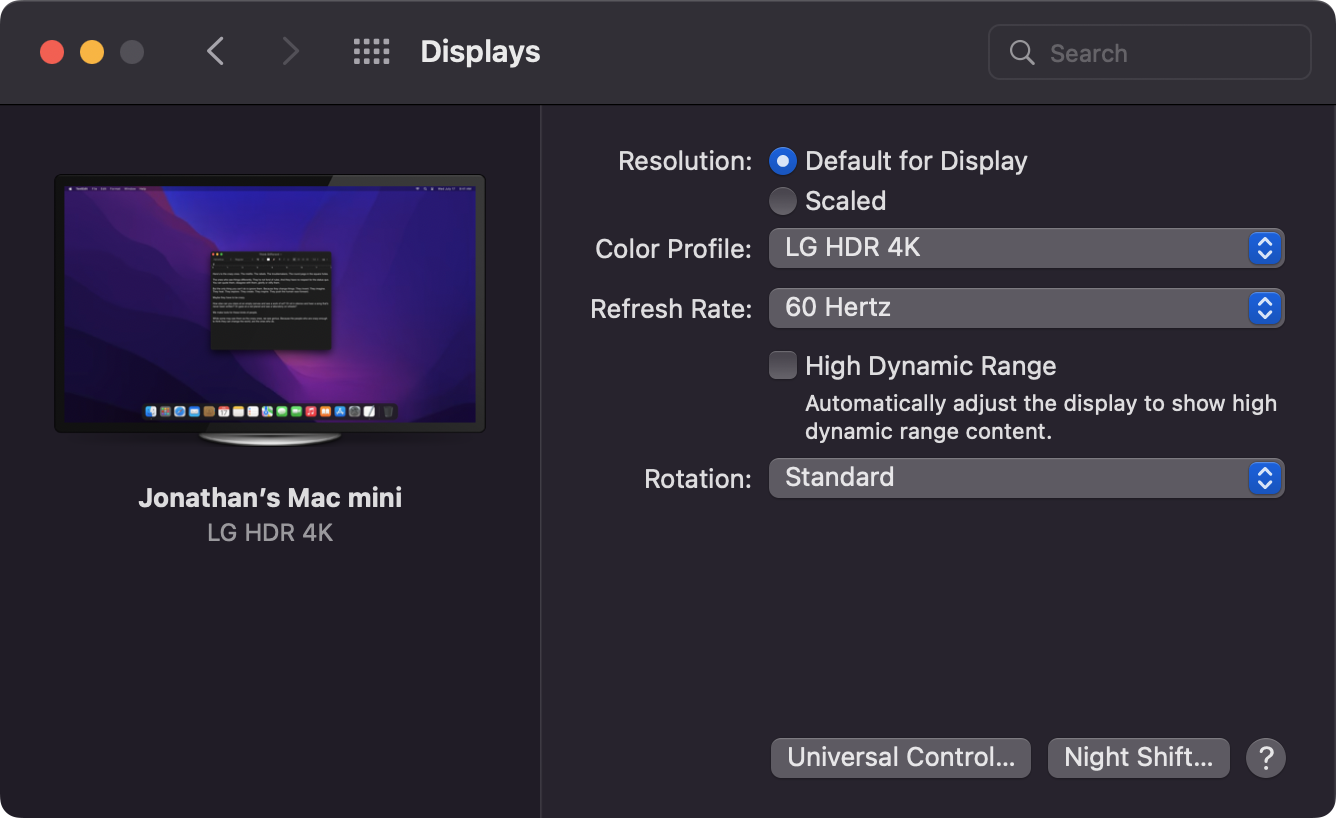Click the Automatically adjust the display description
1336x818 pixels.
tap(1041, 418)
